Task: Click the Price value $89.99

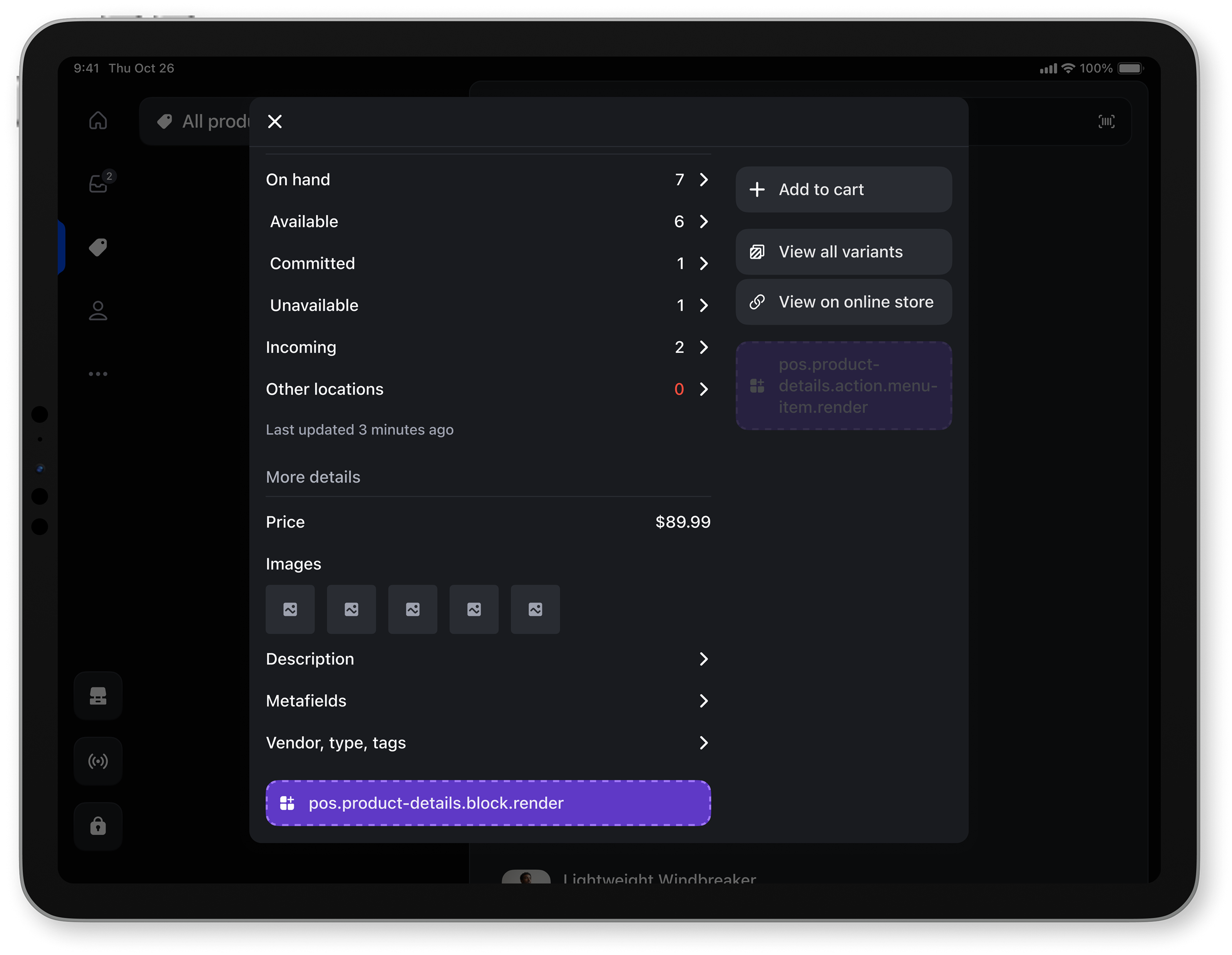Action: pos(683,522)
